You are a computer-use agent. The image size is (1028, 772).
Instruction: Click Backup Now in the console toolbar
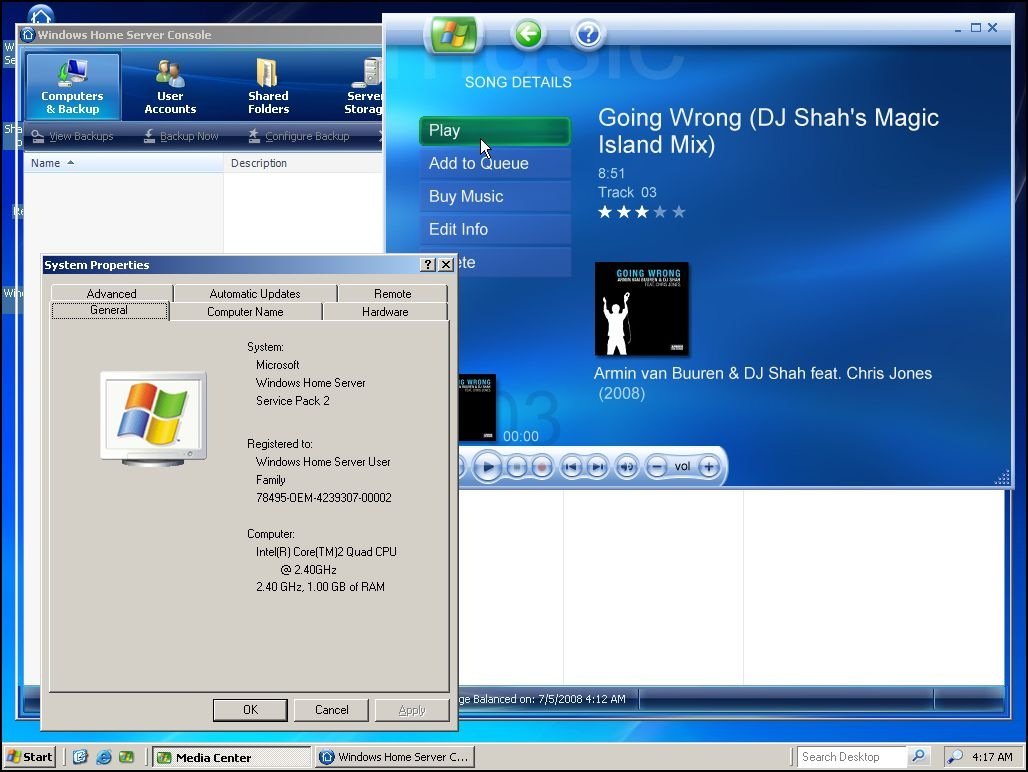[x=181, y=136]
